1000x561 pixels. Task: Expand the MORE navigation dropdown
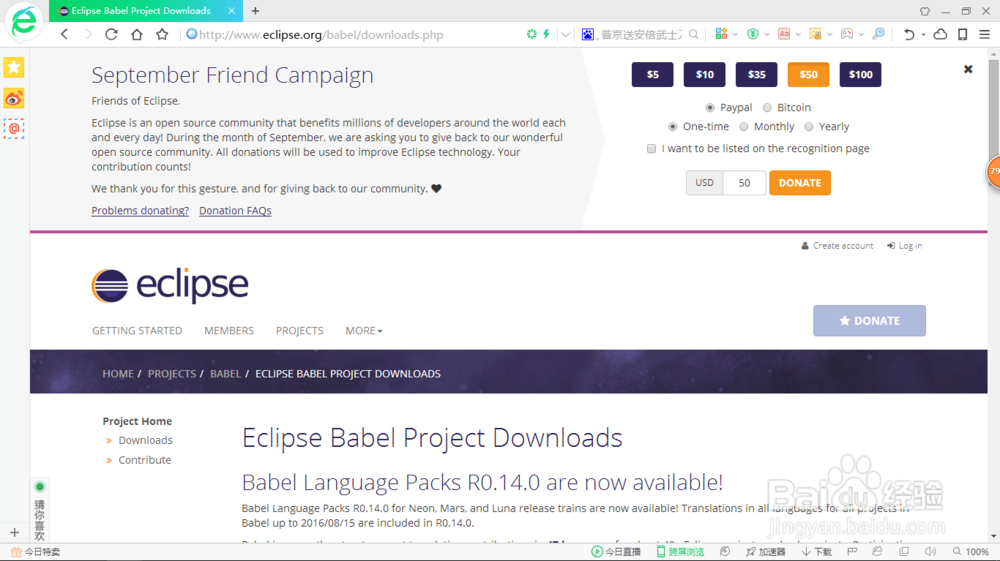click(x=364, y=330)
